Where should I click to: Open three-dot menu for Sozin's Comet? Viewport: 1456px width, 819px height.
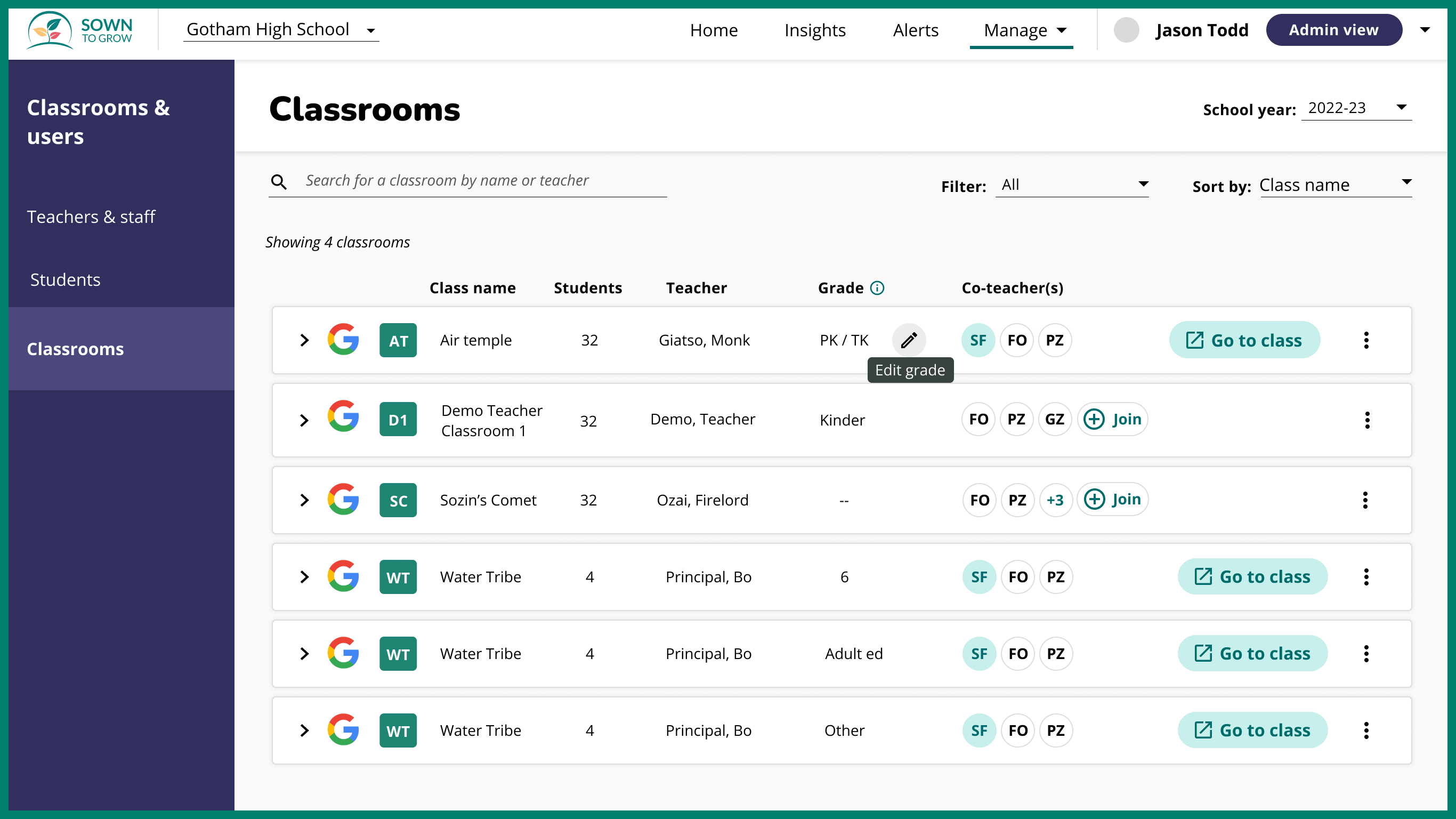pyautogui.click(x=1364, y=500)
